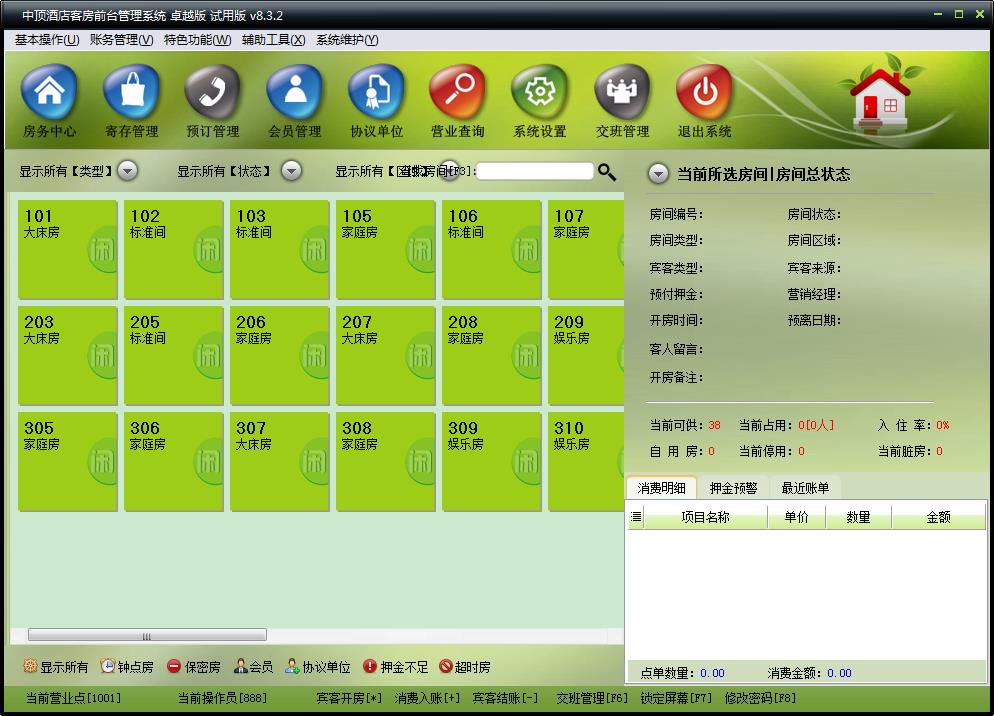Click the 项目名称 column header

coord(706,517)
